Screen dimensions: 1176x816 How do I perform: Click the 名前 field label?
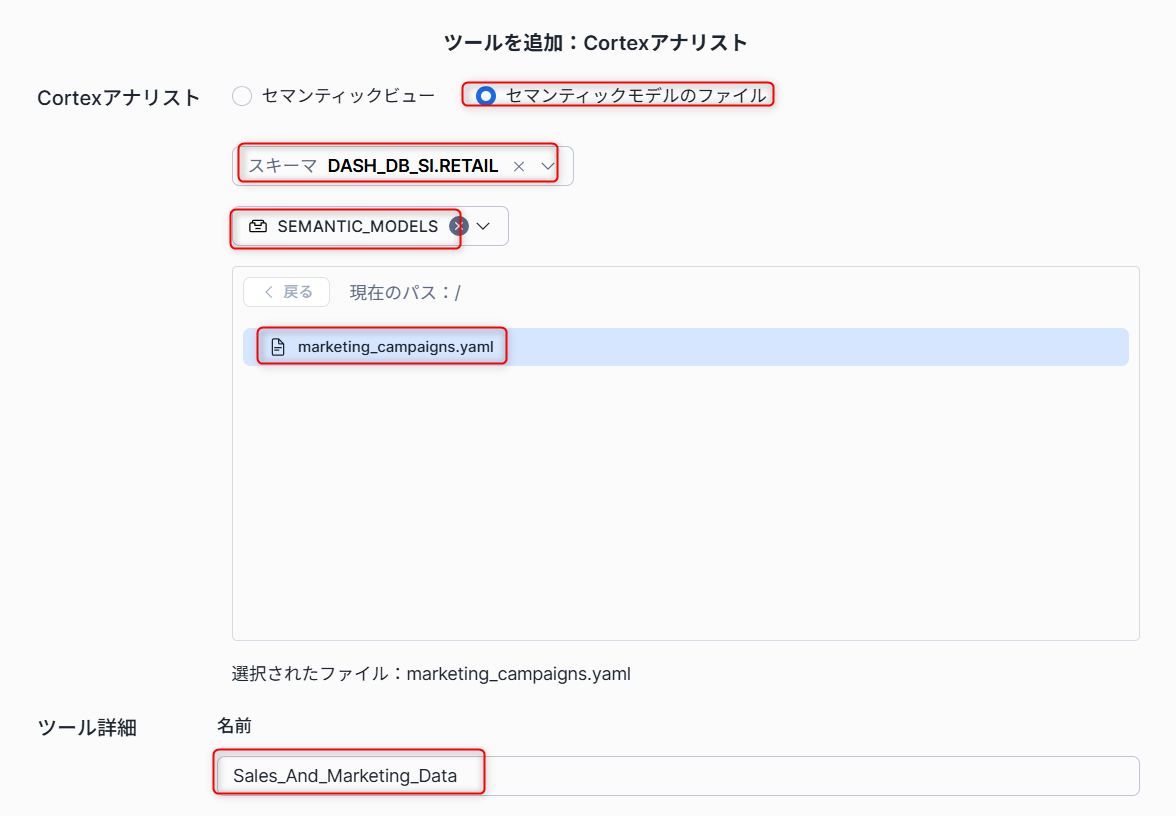click(234, 726)
